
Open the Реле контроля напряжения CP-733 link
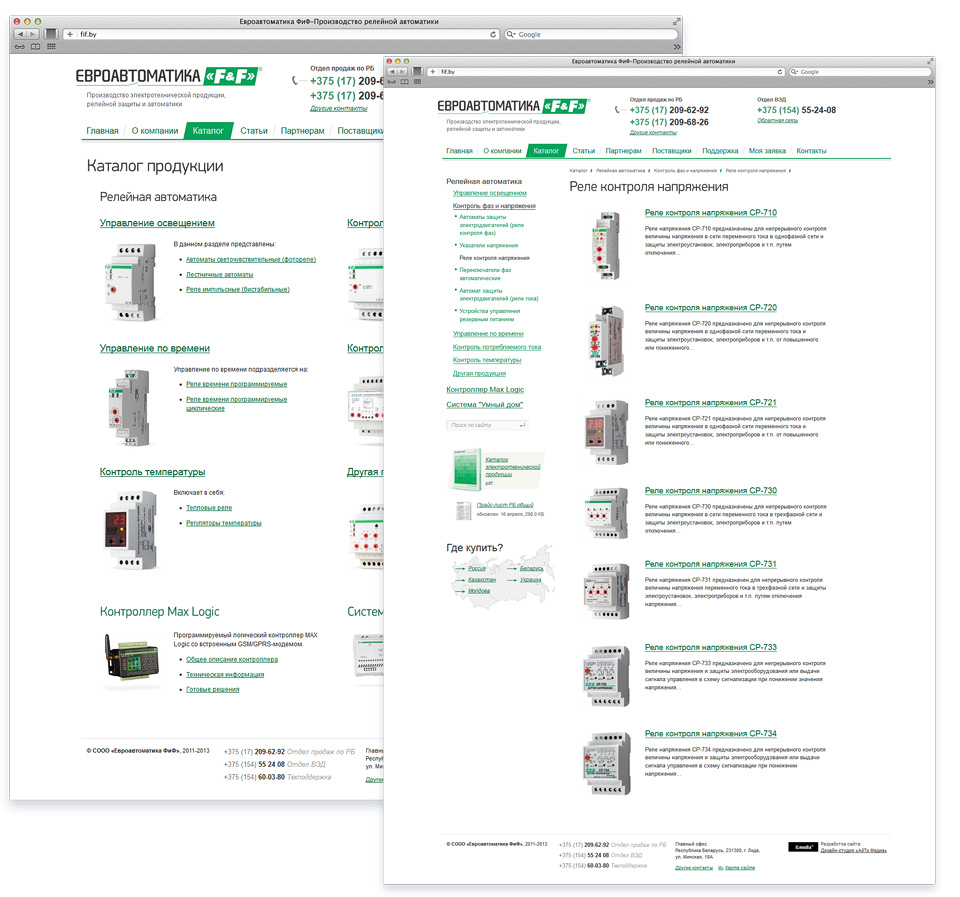(711, 647)
